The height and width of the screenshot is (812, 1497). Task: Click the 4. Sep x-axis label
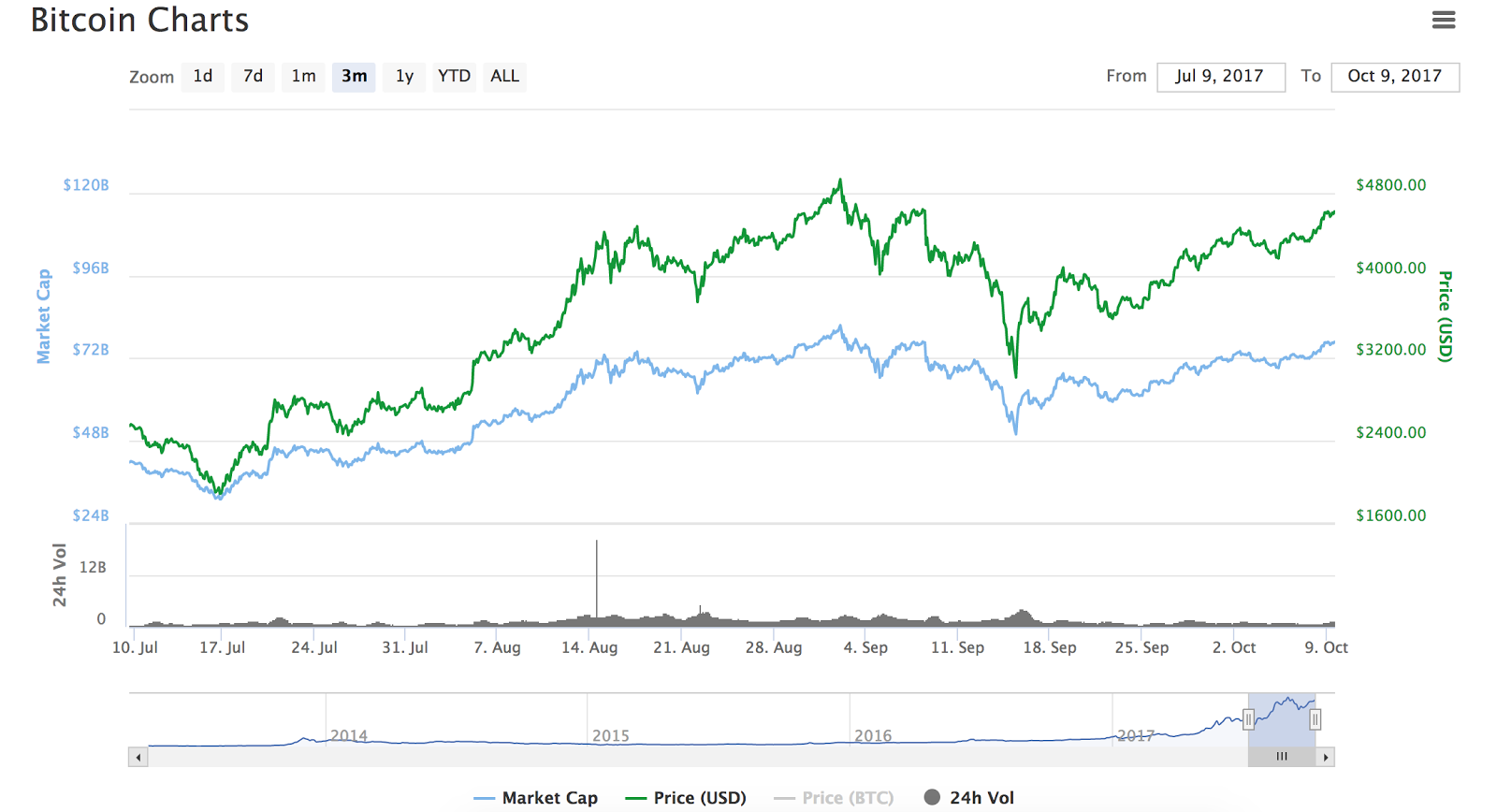tap(865, 647)
